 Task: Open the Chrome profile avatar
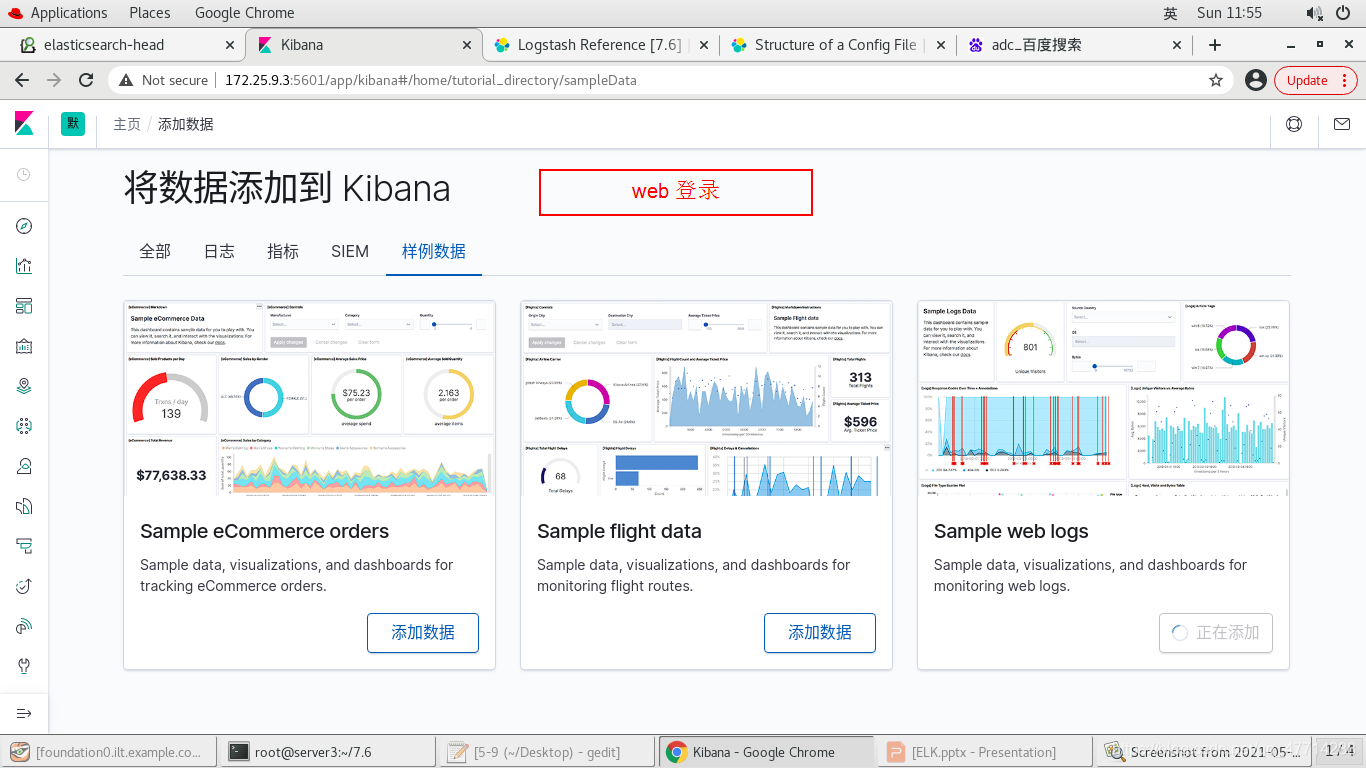click(1255, 80)
